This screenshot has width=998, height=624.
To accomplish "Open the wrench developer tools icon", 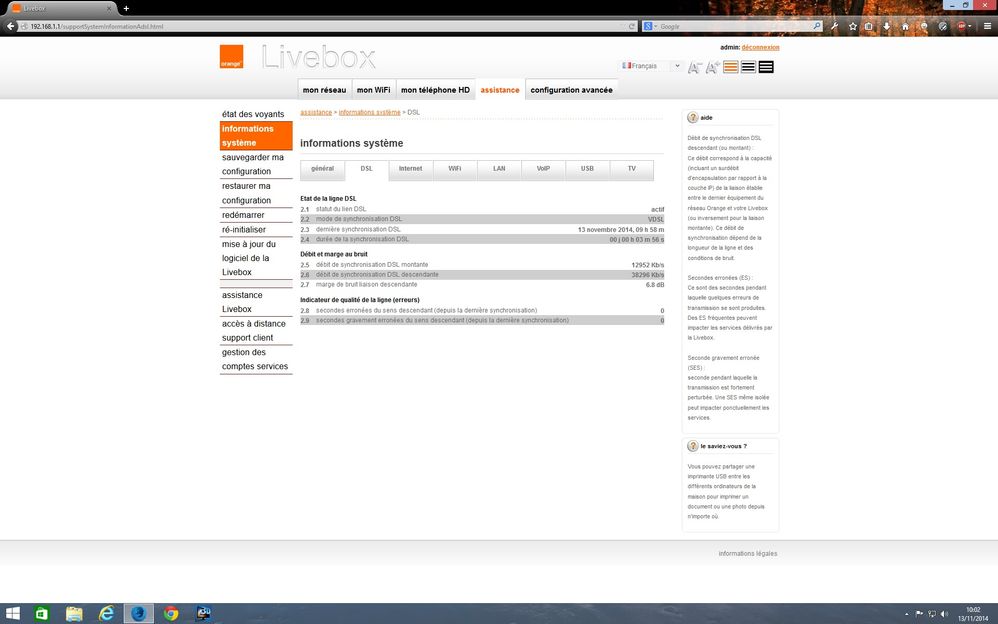I will 834,26.
